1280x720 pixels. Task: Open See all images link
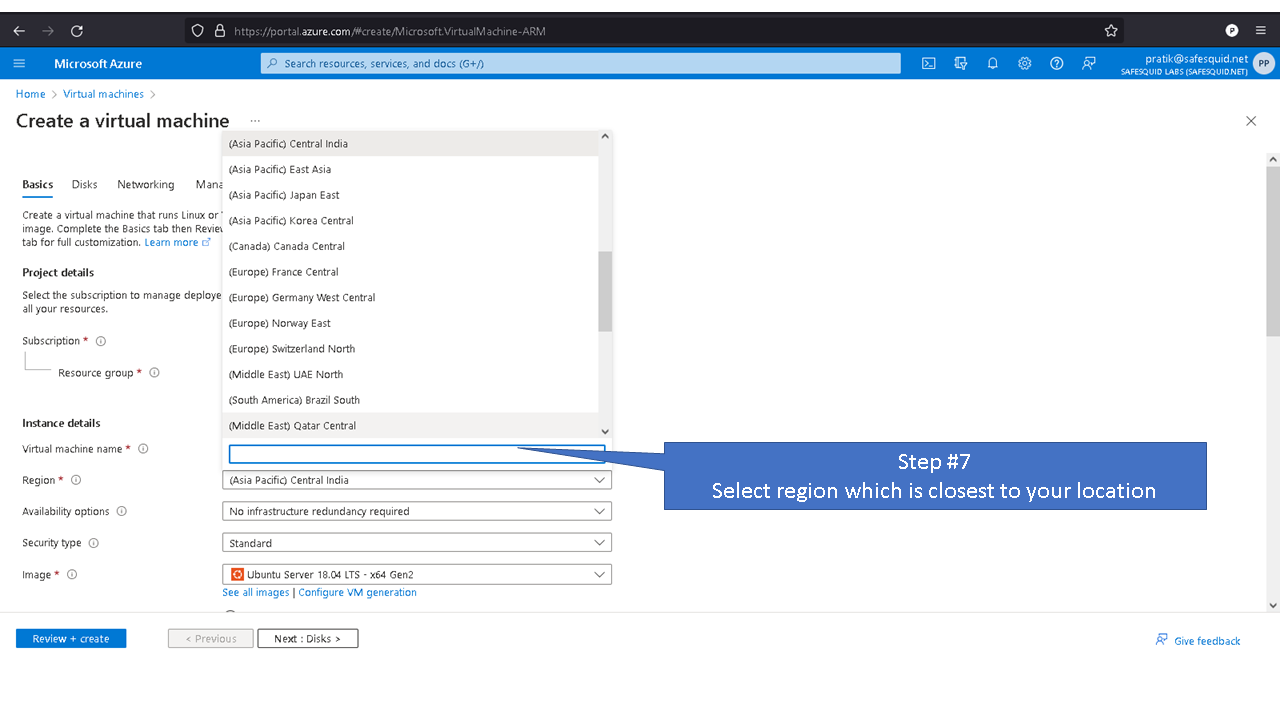click(x=256, y=592)
